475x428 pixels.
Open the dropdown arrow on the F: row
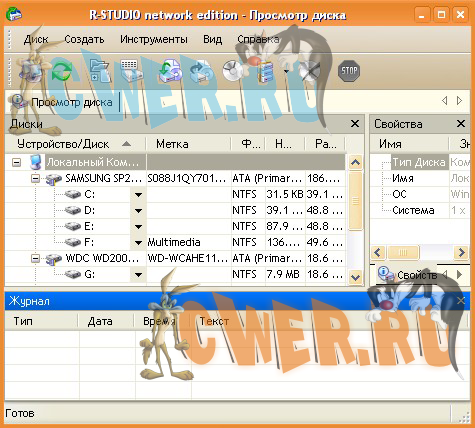click(138, 242)
